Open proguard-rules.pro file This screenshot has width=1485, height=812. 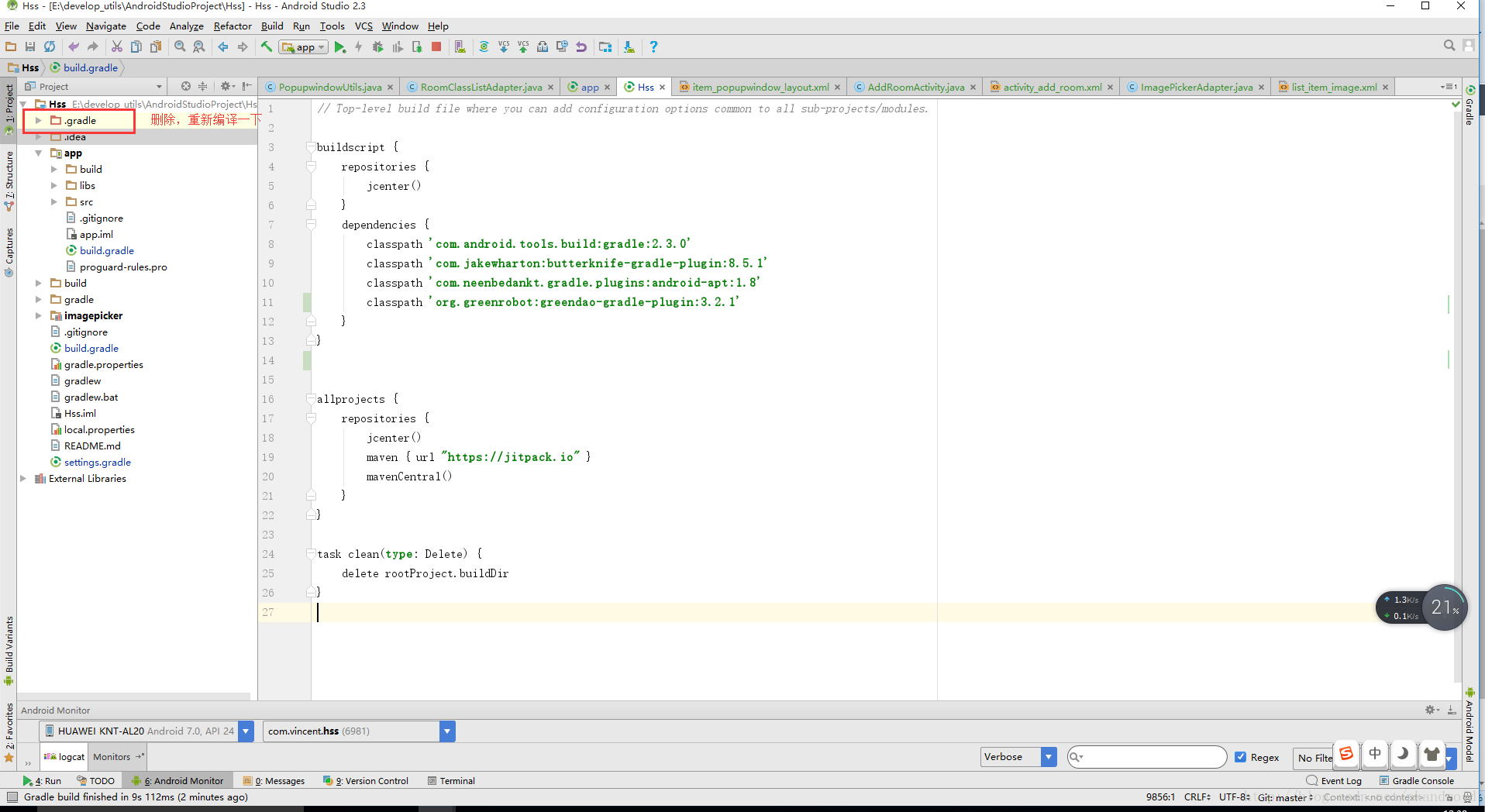click(123, 267)
